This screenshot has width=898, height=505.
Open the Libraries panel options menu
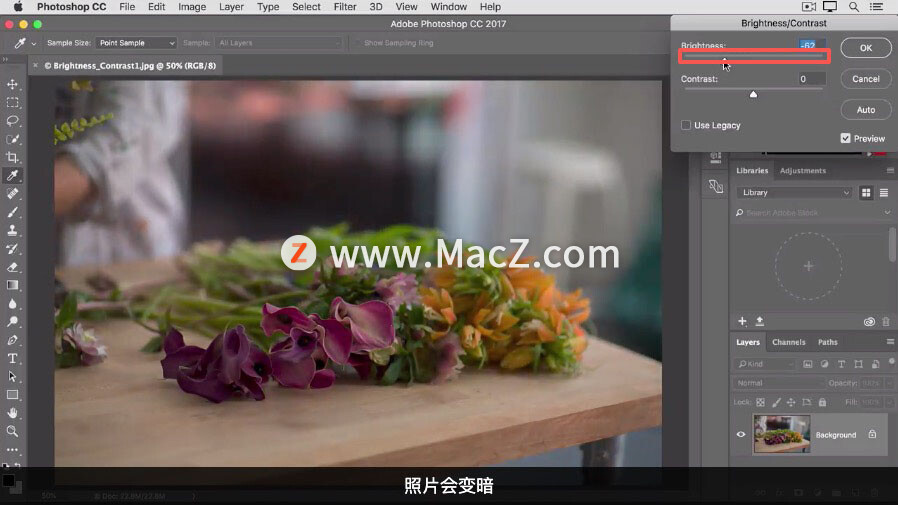[x=890, y=171]
